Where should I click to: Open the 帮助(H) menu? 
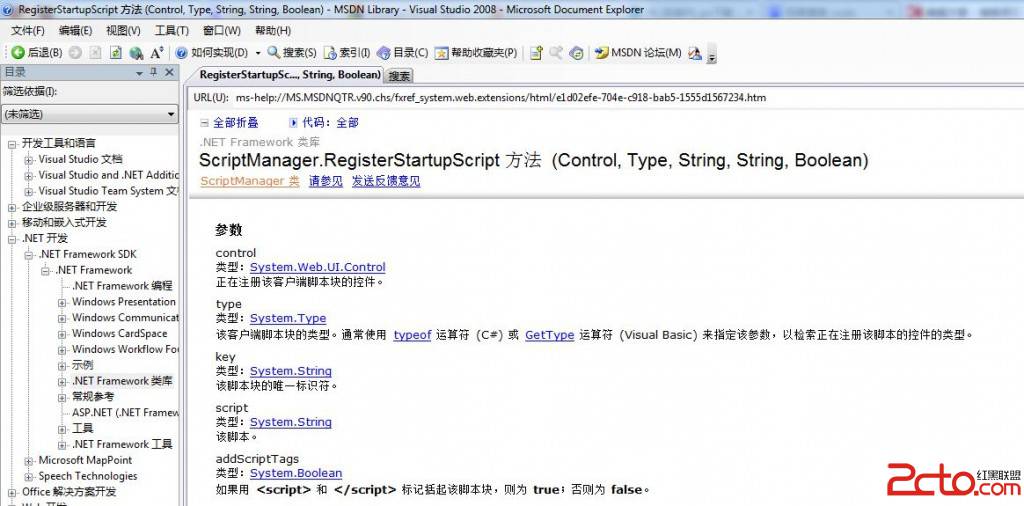273,31
